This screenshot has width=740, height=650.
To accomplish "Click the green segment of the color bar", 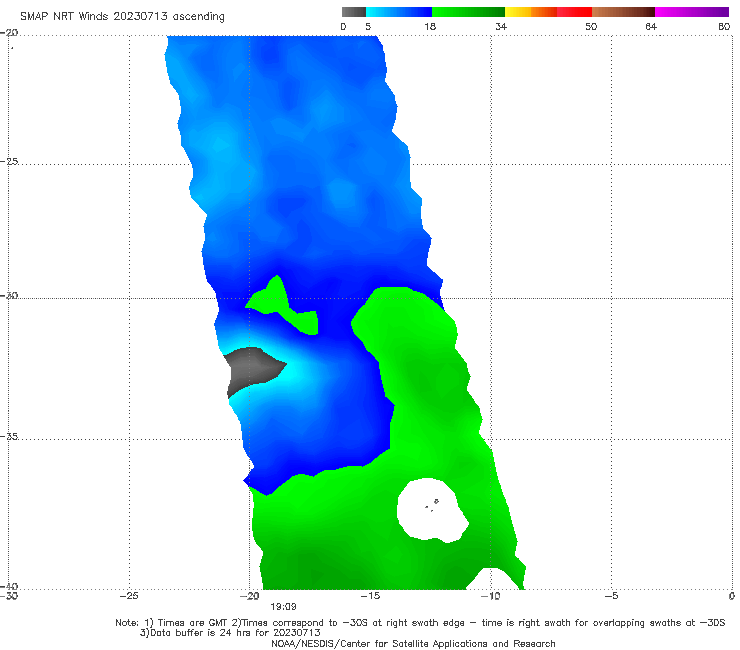I will click(x=468, y=12).
